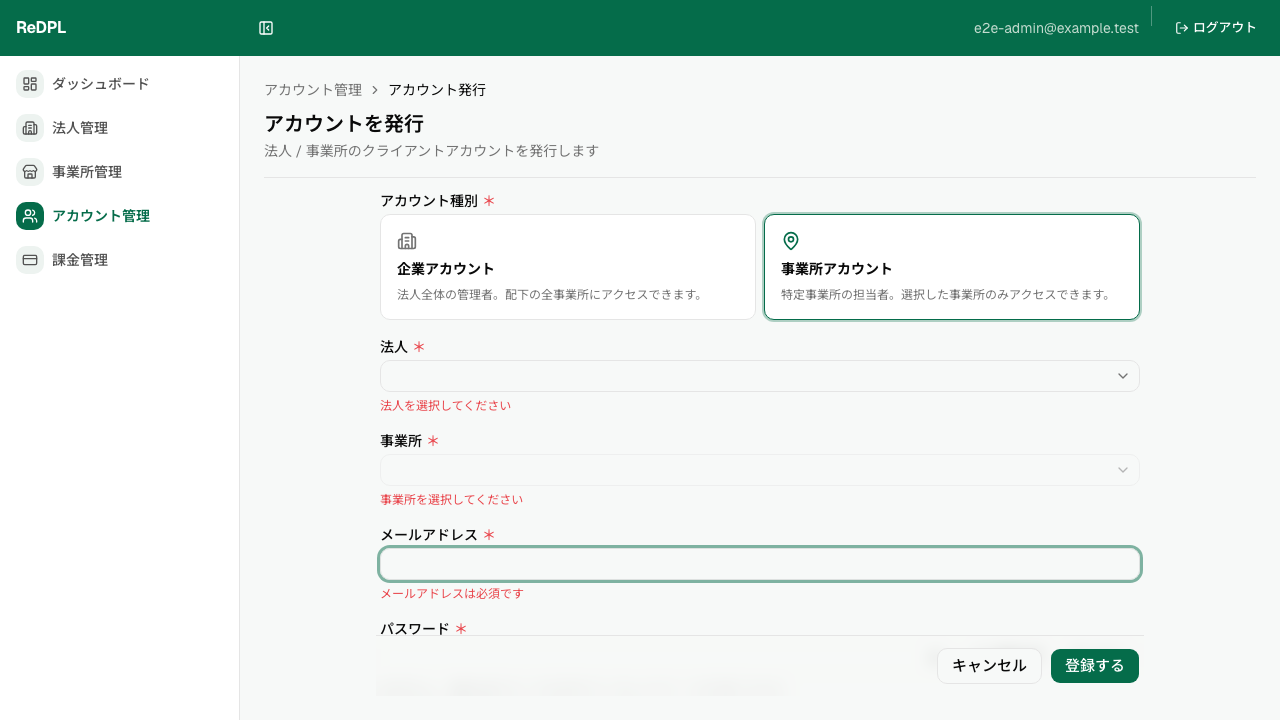
Task: Click the アカウント管理 breadcrumb link
Action: (x=313, y=90)
